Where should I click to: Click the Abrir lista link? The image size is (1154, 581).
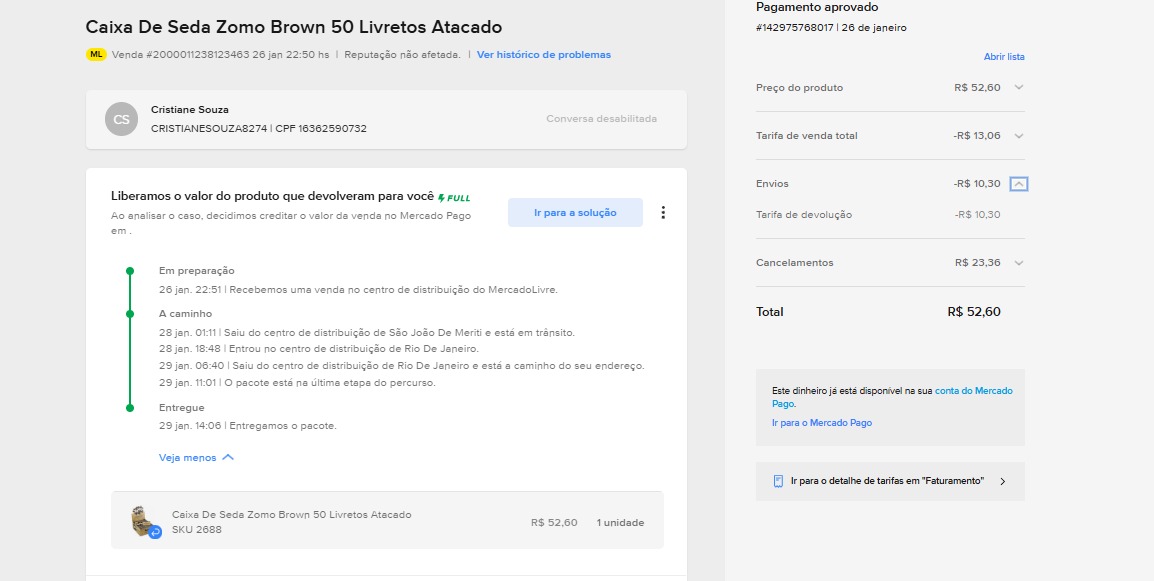(x=1004, y=57)
